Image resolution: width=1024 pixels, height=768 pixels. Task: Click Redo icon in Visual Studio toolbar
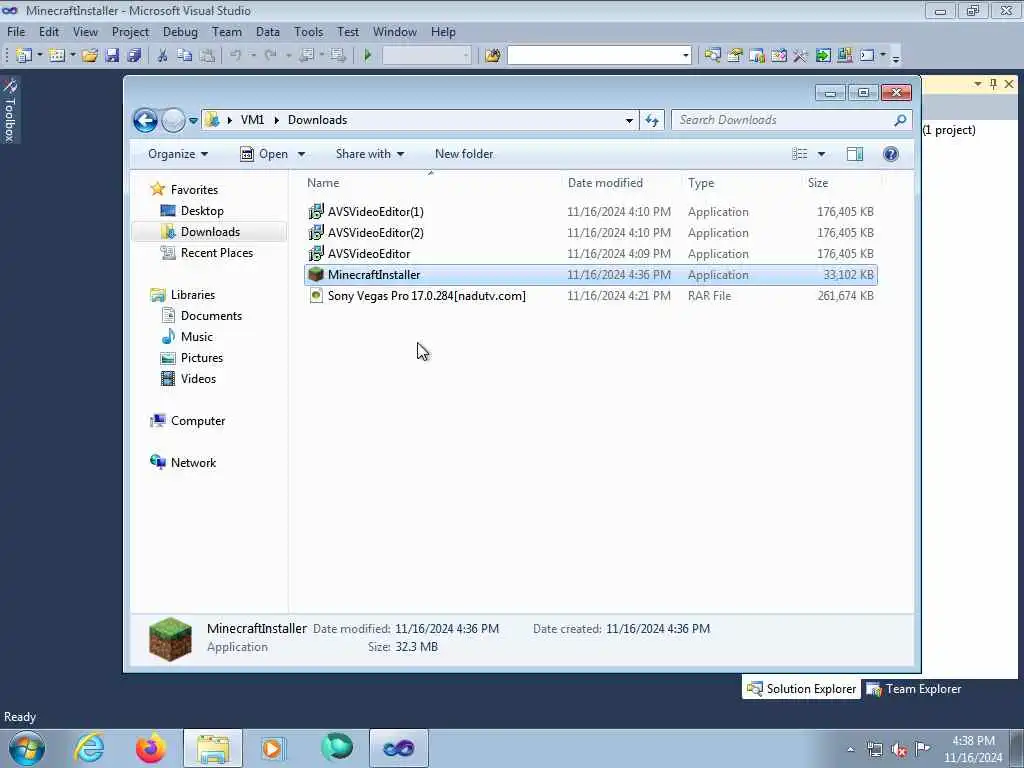pos(270,56)
